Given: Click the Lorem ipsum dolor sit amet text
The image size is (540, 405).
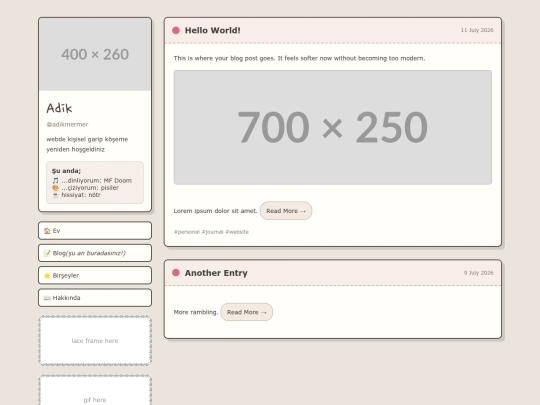Looking at the screenshot, I should click(216, 211).
